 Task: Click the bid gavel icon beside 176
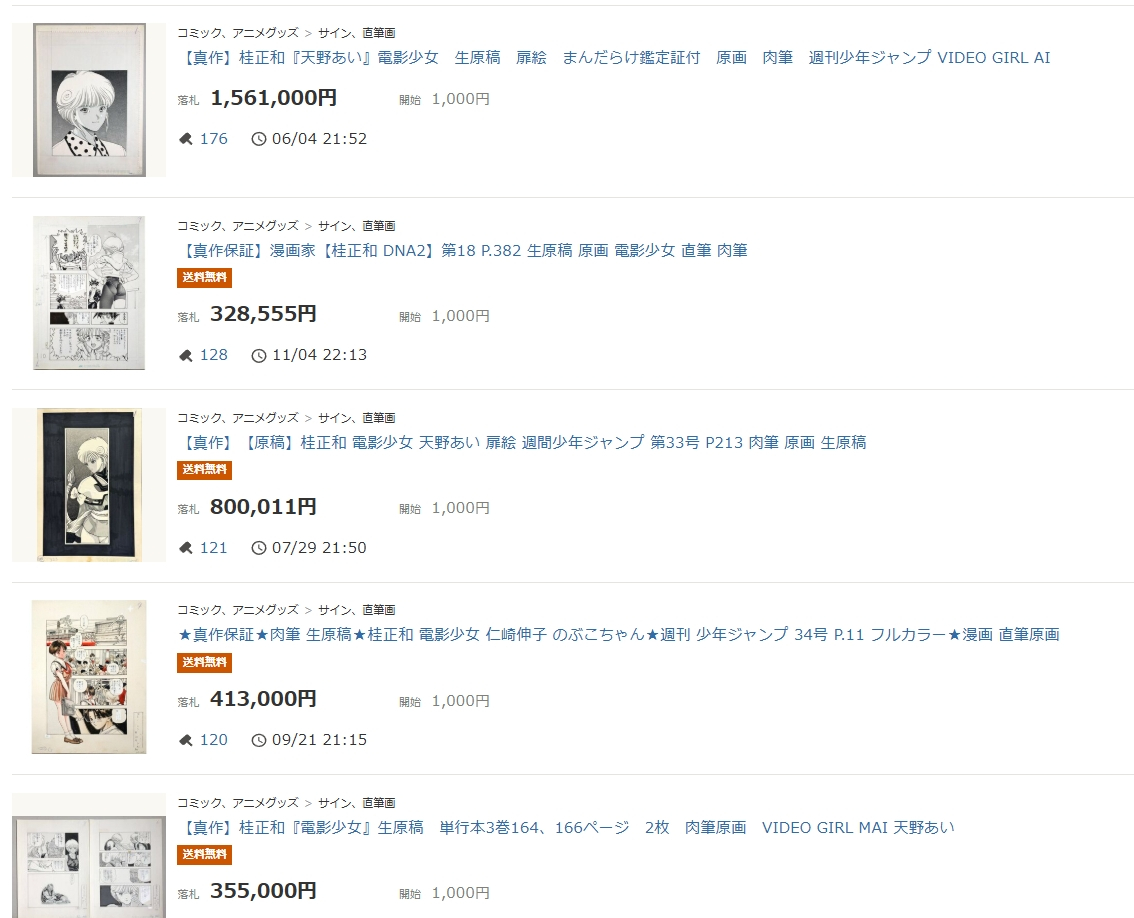(186, 139)
